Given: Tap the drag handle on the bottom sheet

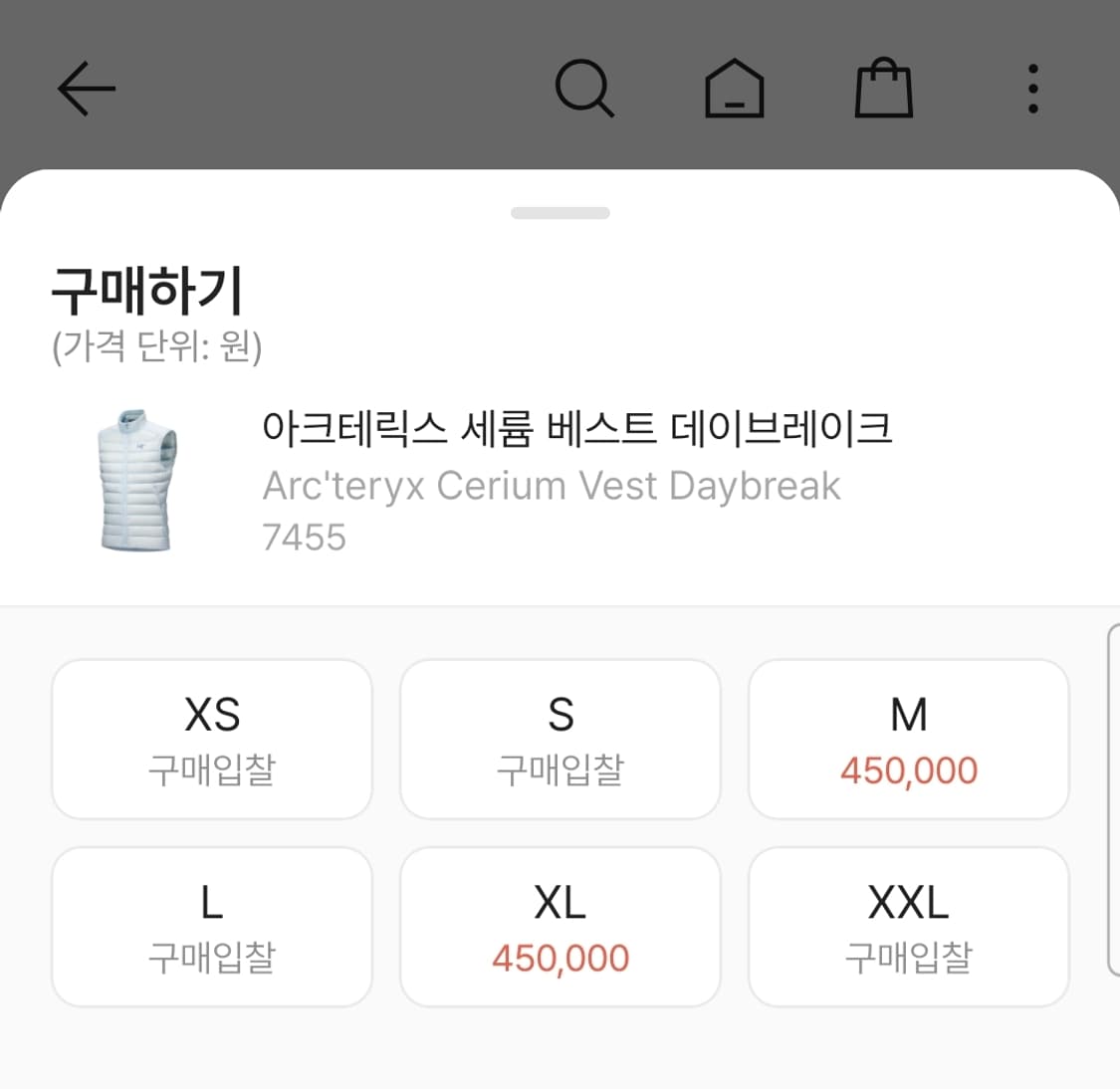Looking at the screenshot, I should 560,212.
